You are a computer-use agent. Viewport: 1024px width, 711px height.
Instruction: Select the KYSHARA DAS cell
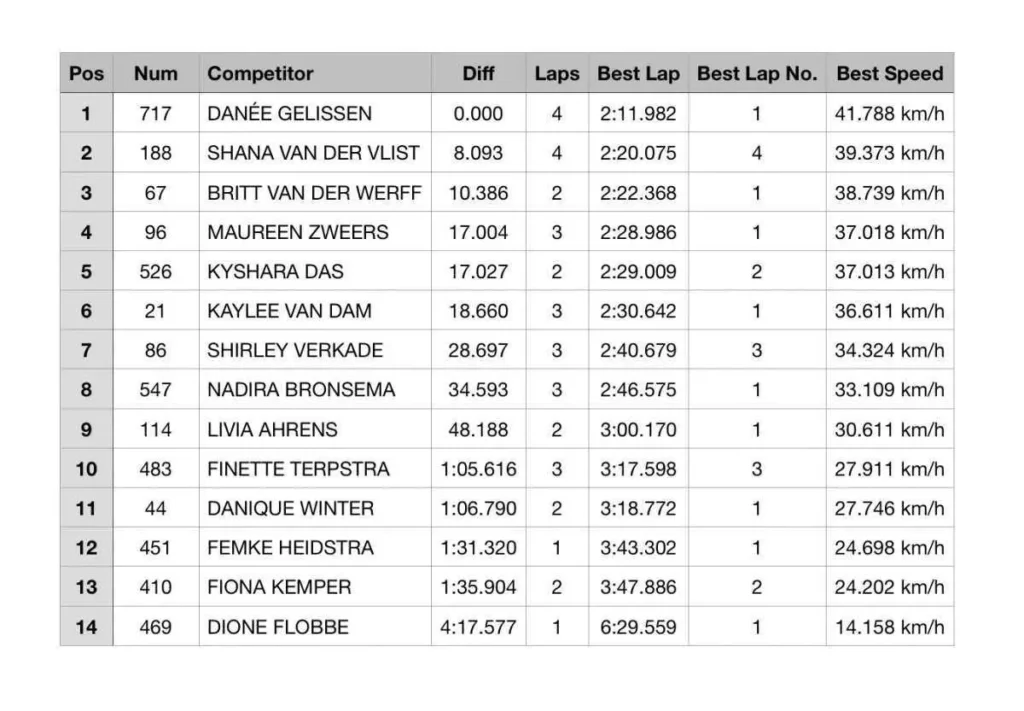click(315, 272)
